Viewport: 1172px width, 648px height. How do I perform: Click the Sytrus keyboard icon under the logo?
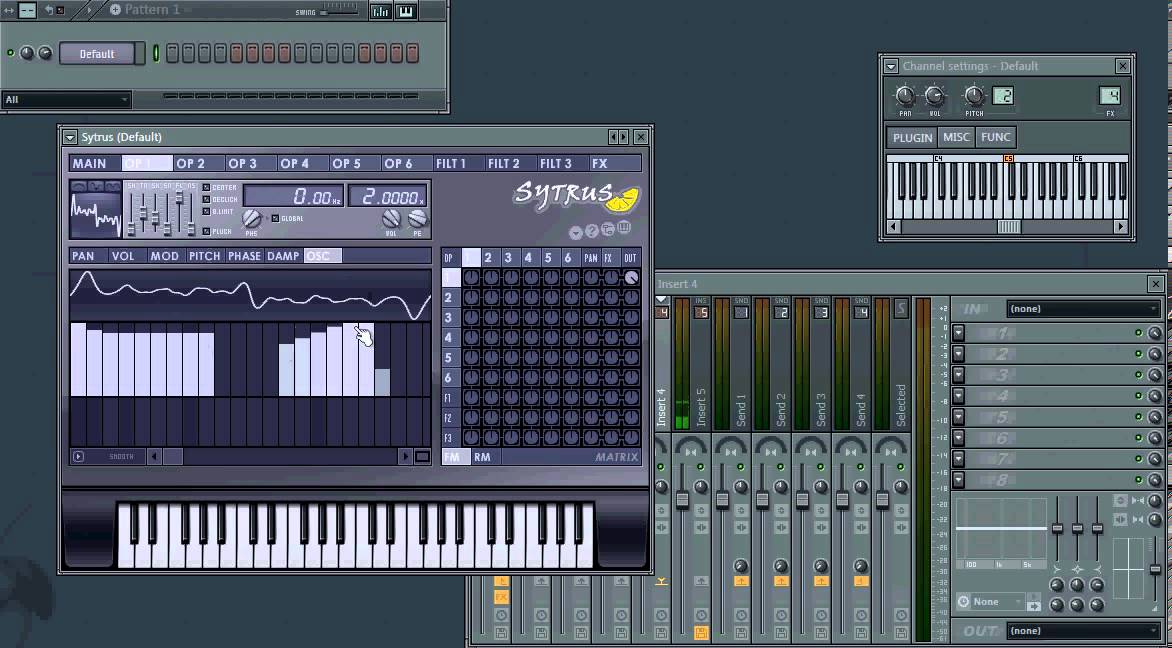pos(624,229)
